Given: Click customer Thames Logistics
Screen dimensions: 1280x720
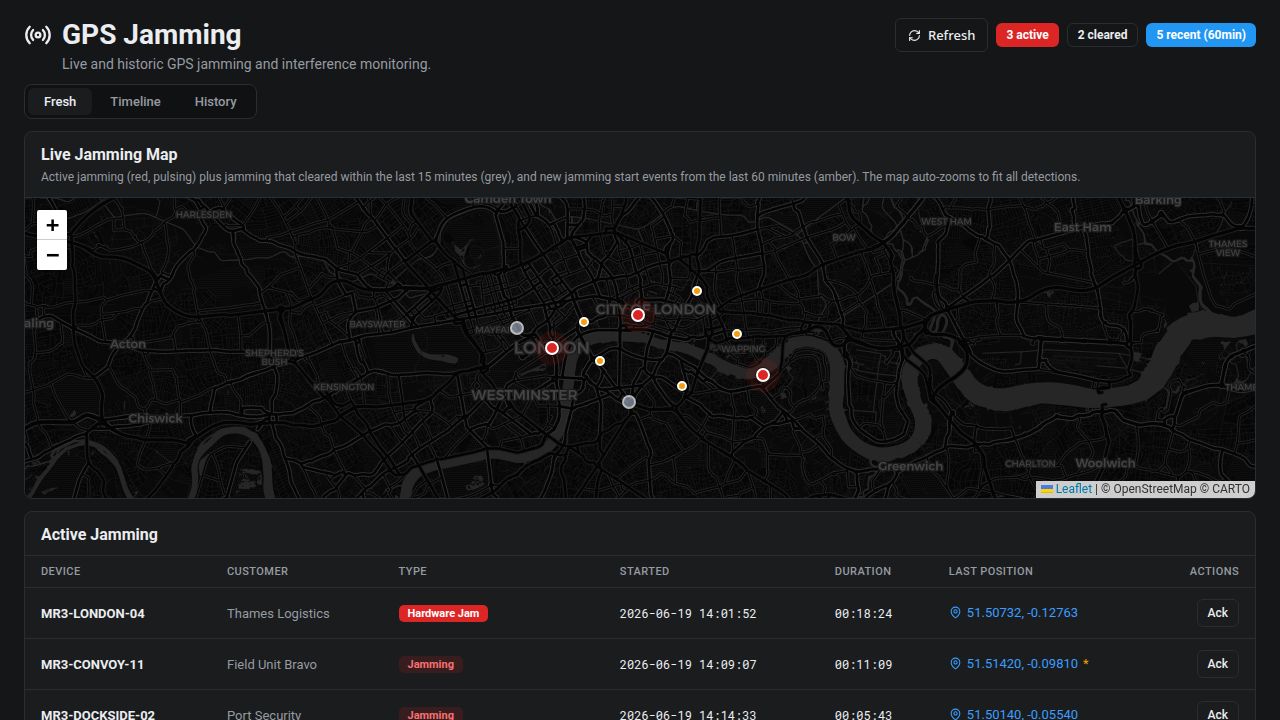Looking at the screenshot, I should [x=278, y=614].
